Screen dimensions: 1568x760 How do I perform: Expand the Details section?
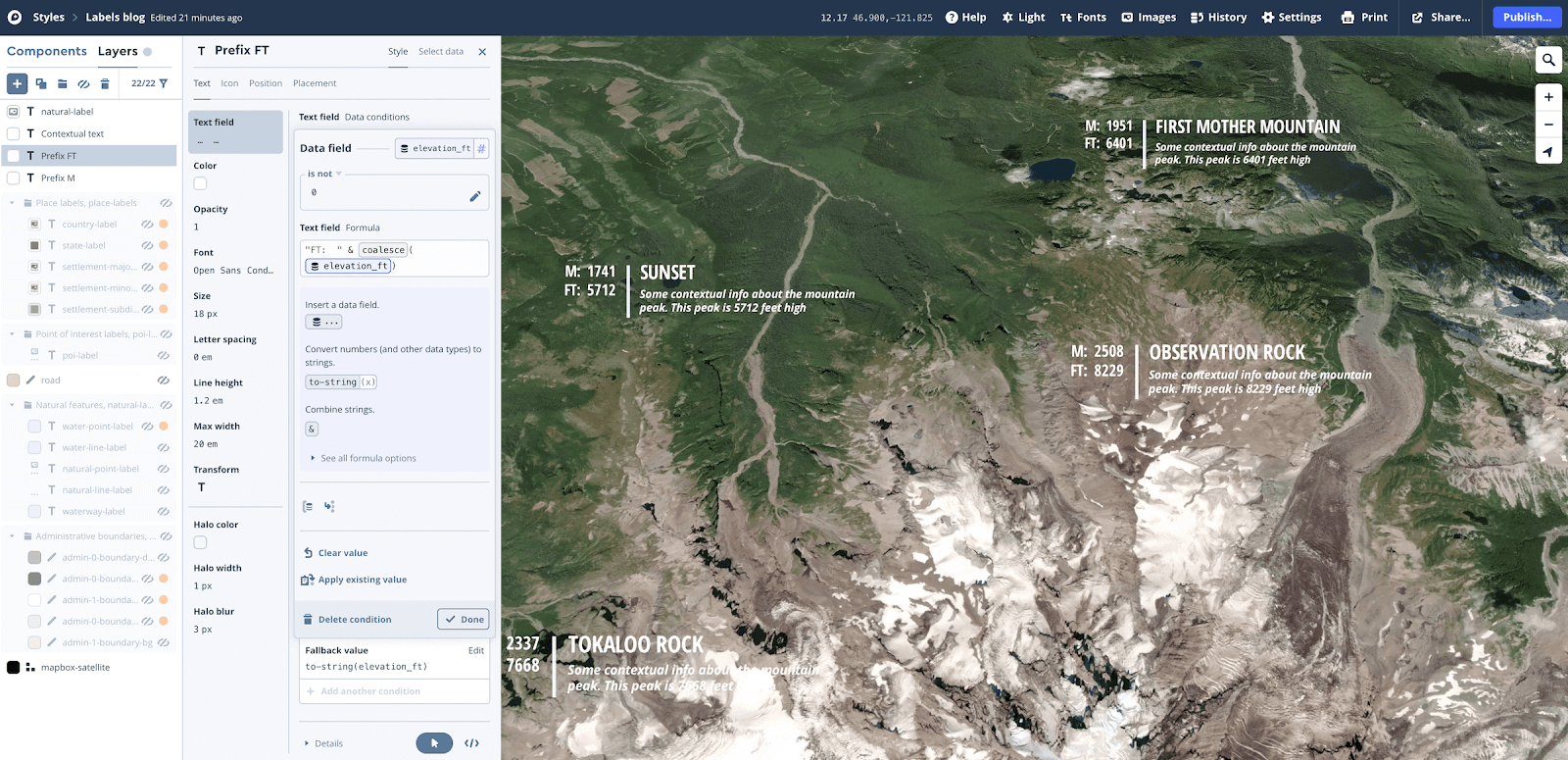(x=324, y=743)
